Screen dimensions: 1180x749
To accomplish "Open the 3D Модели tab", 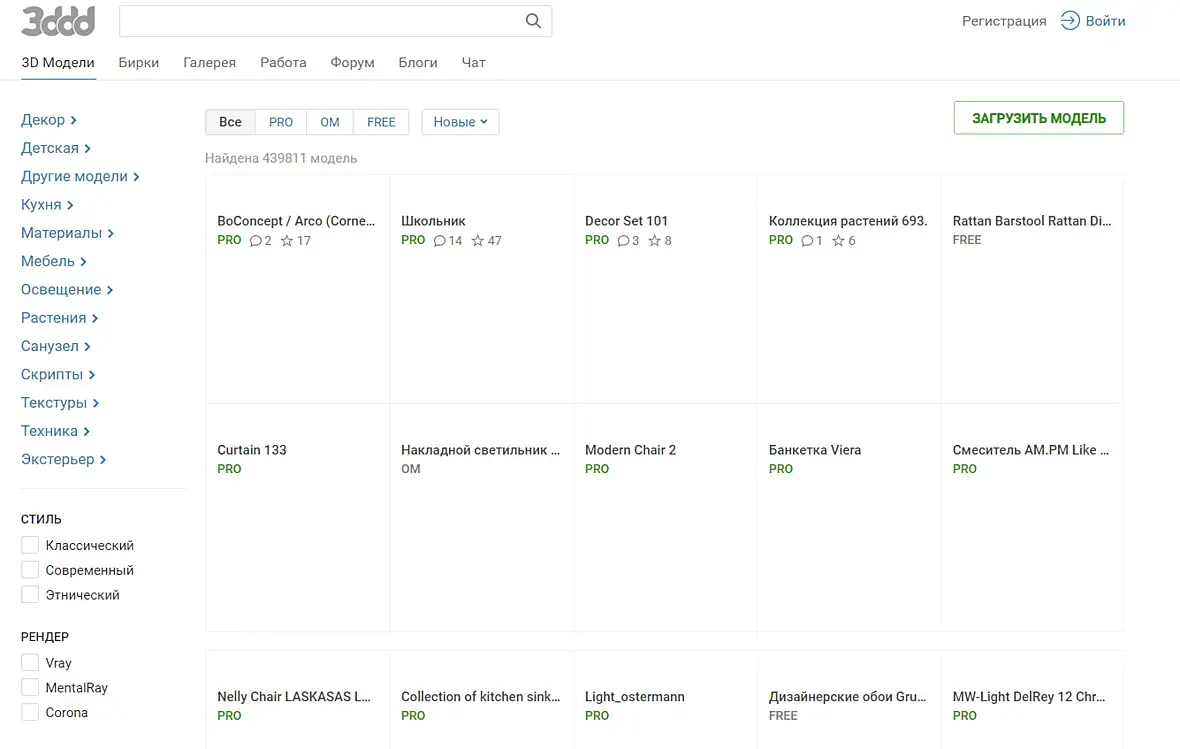I will tap(58, 62).
